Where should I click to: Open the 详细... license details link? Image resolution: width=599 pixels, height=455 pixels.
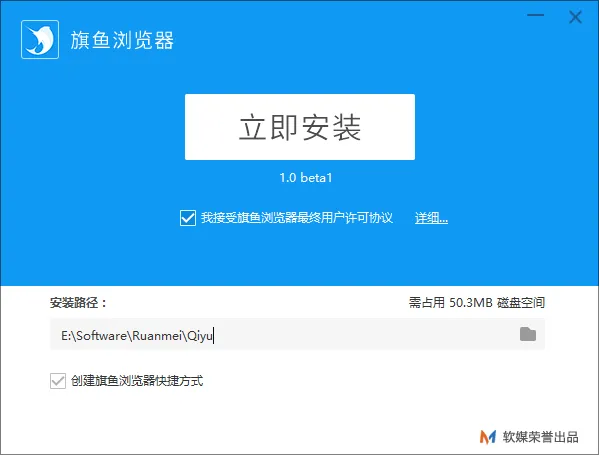(x=431, y=218)
